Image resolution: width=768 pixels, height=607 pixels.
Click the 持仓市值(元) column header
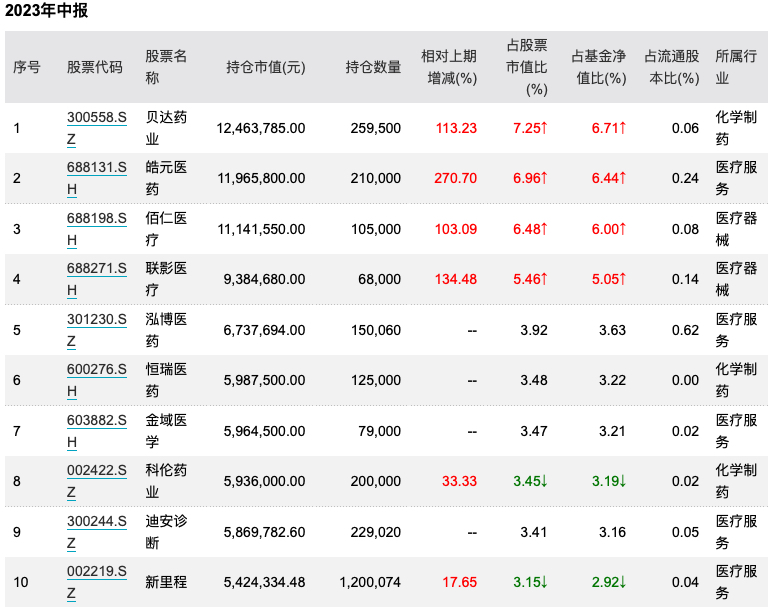tap(265, 67)
